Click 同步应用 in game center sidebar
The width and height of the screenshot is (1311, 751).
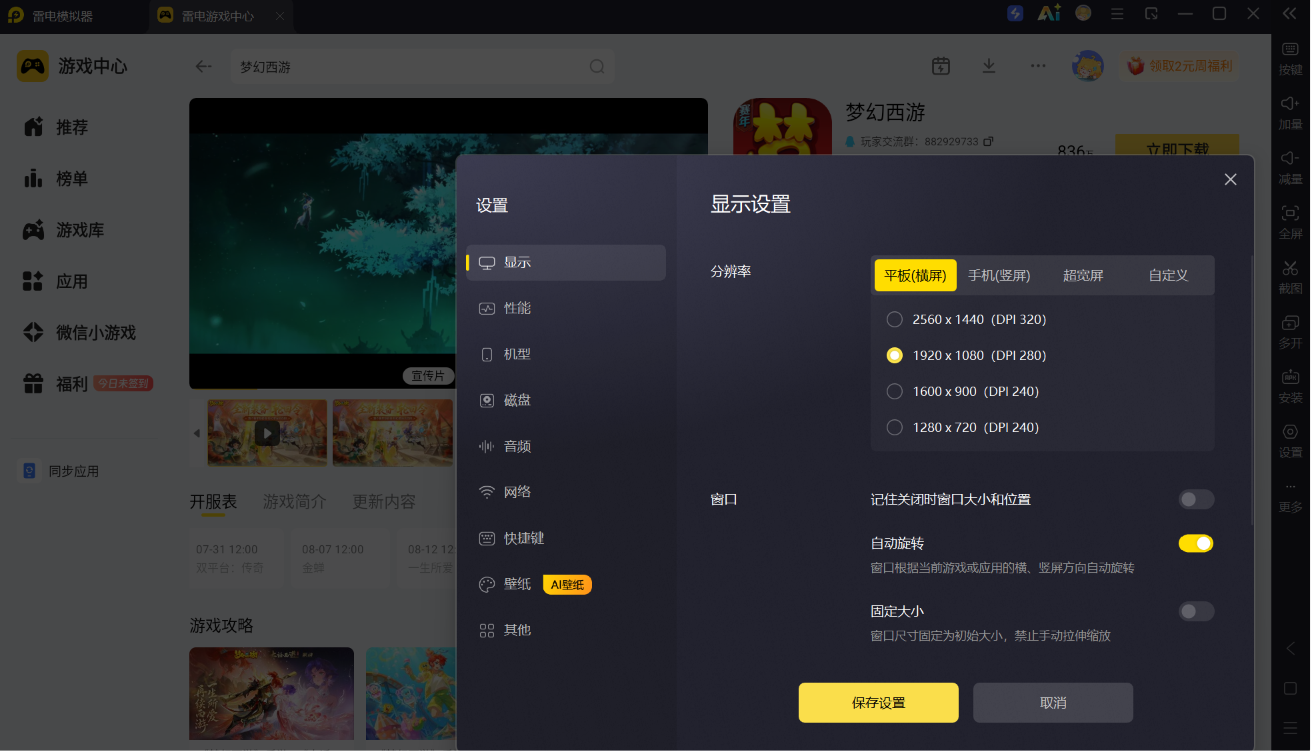tap(61, 471)
